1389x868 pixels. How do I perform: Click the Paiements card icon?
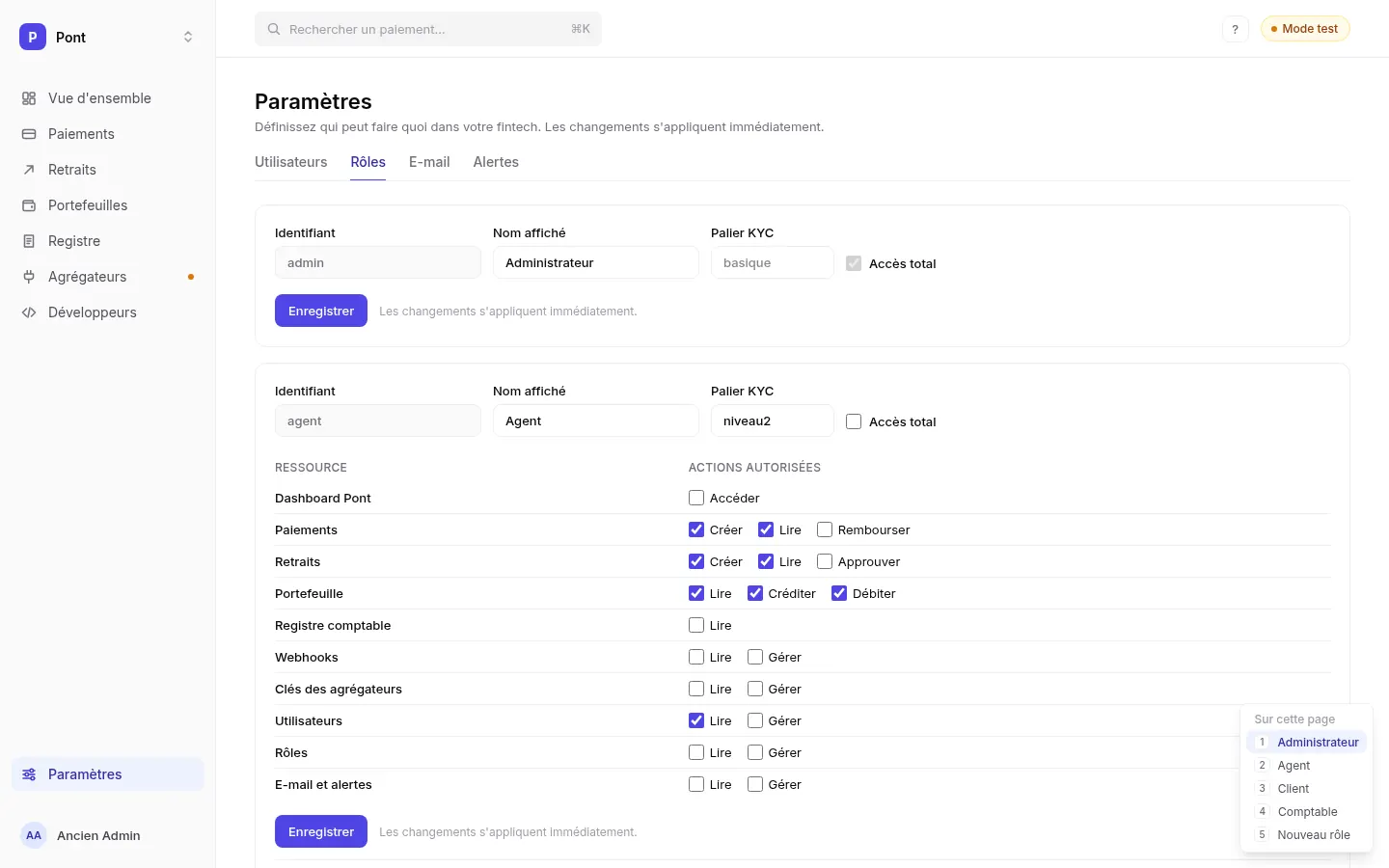29,134
